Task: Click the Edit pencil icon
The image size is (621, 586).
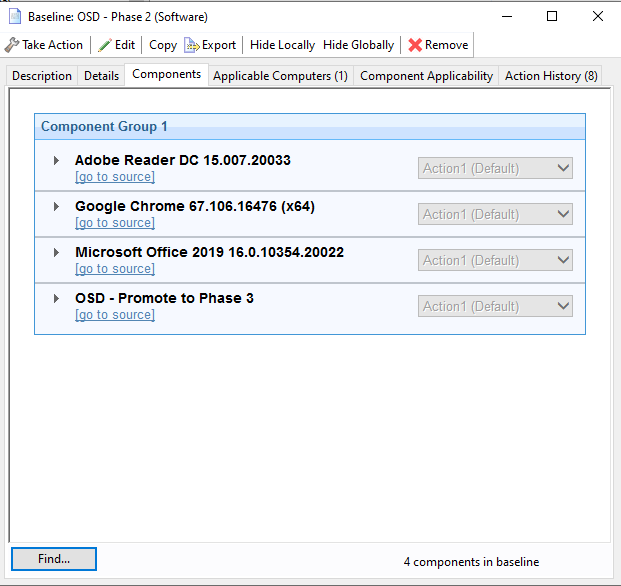Action: click(105, 45)
